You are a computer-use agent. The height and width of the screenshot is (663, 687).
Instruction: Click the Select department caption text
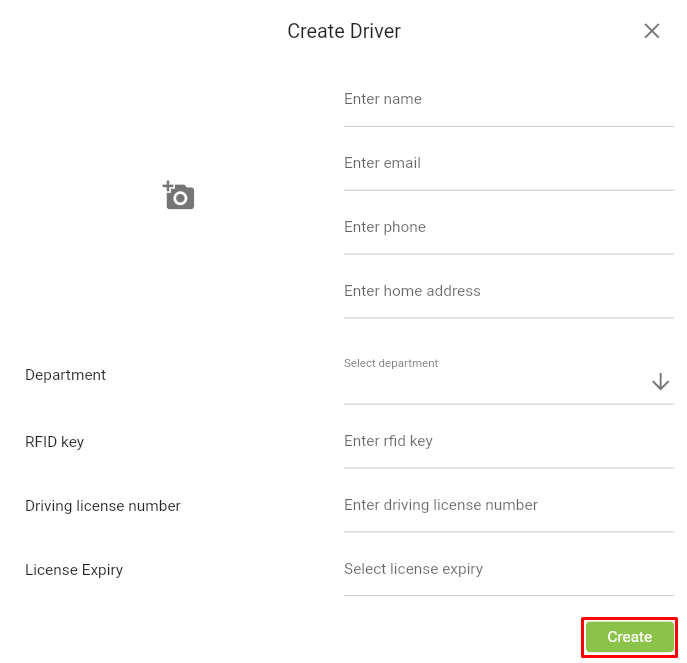coord(391,363)
